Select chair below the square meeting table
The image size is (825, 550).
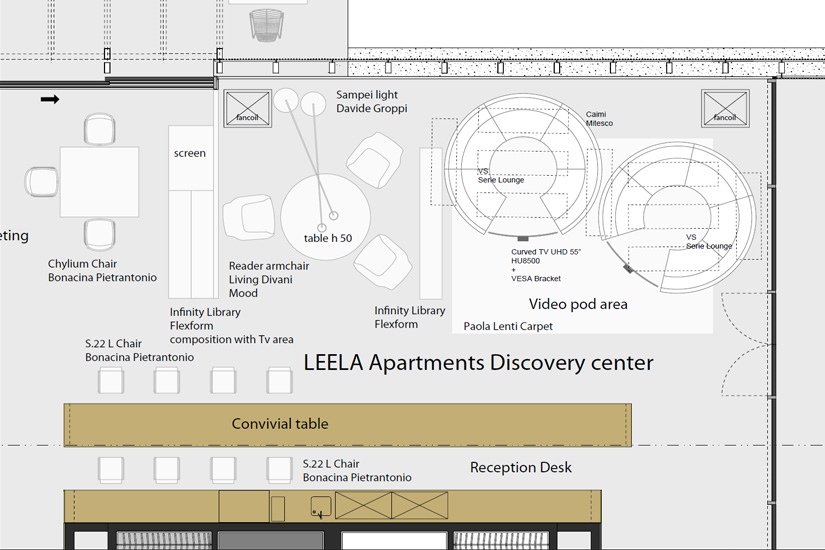(100, 234)
